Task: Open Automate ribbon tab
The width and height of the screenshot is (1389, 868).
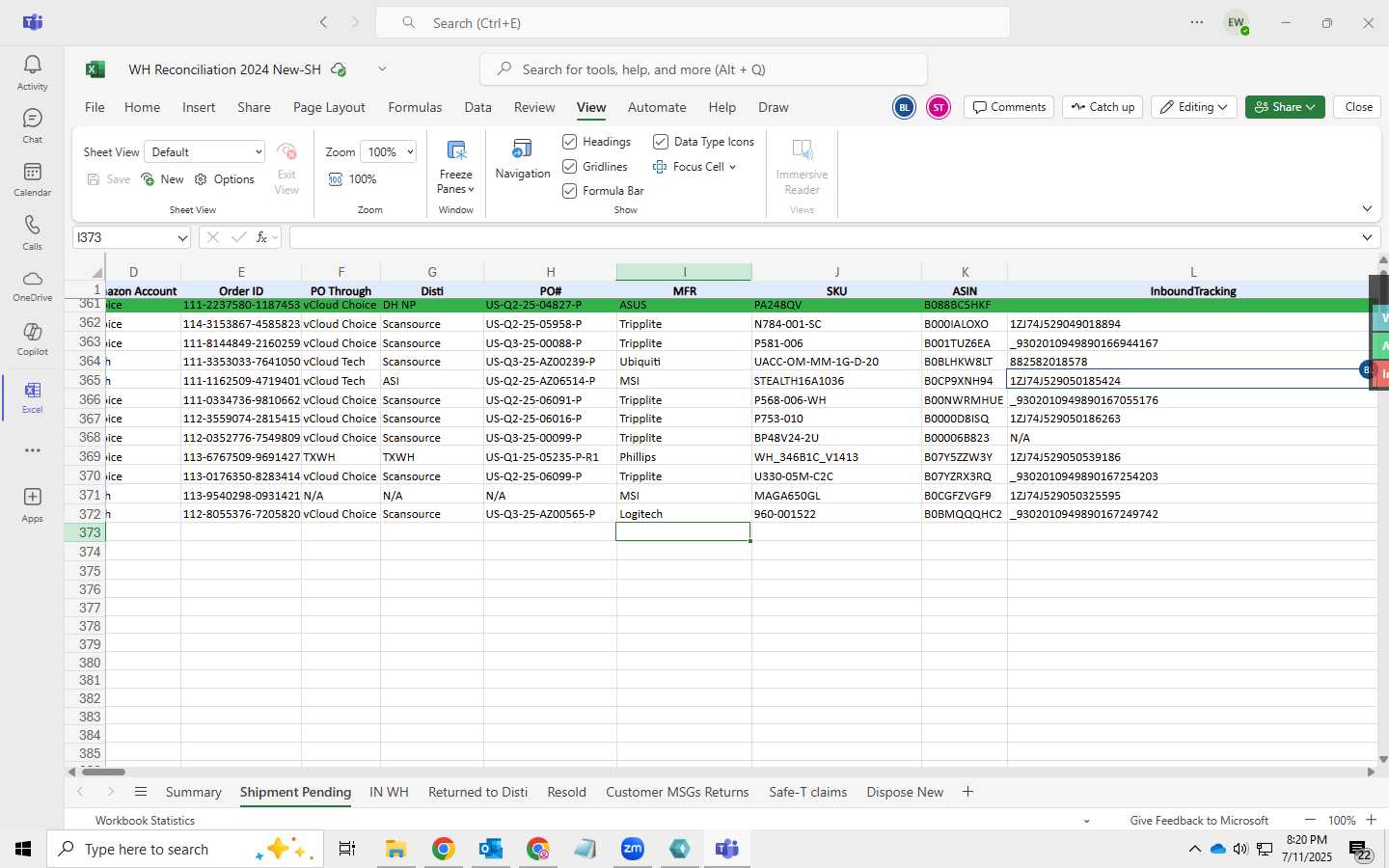Action: pos(657,107)
